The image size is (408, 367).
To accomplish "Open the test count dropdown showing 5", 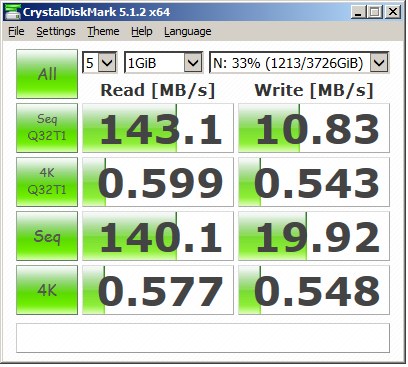I will [100, 62].
